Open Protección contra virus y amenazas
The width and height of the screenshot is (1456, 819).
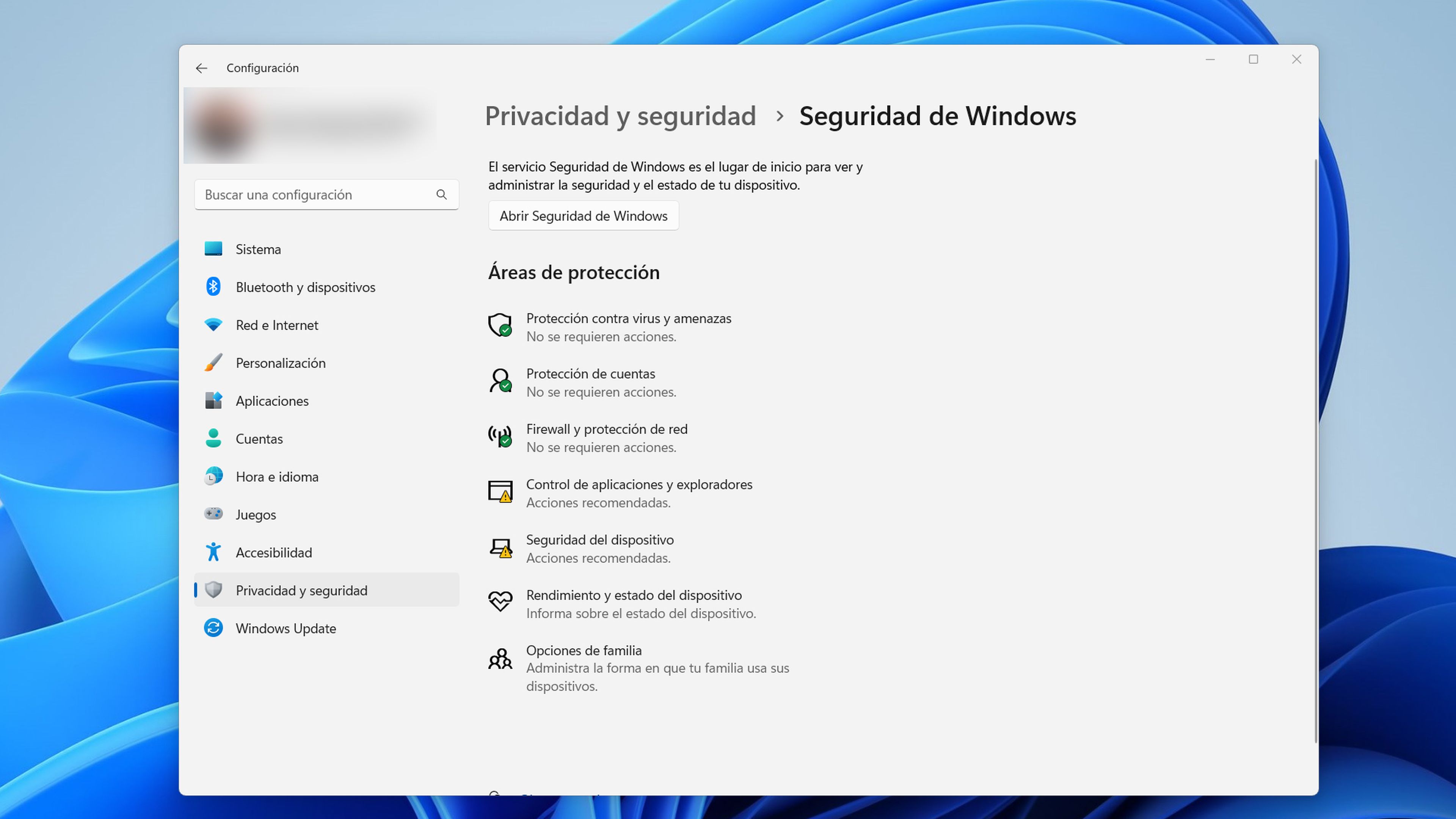tap(610, 327)
